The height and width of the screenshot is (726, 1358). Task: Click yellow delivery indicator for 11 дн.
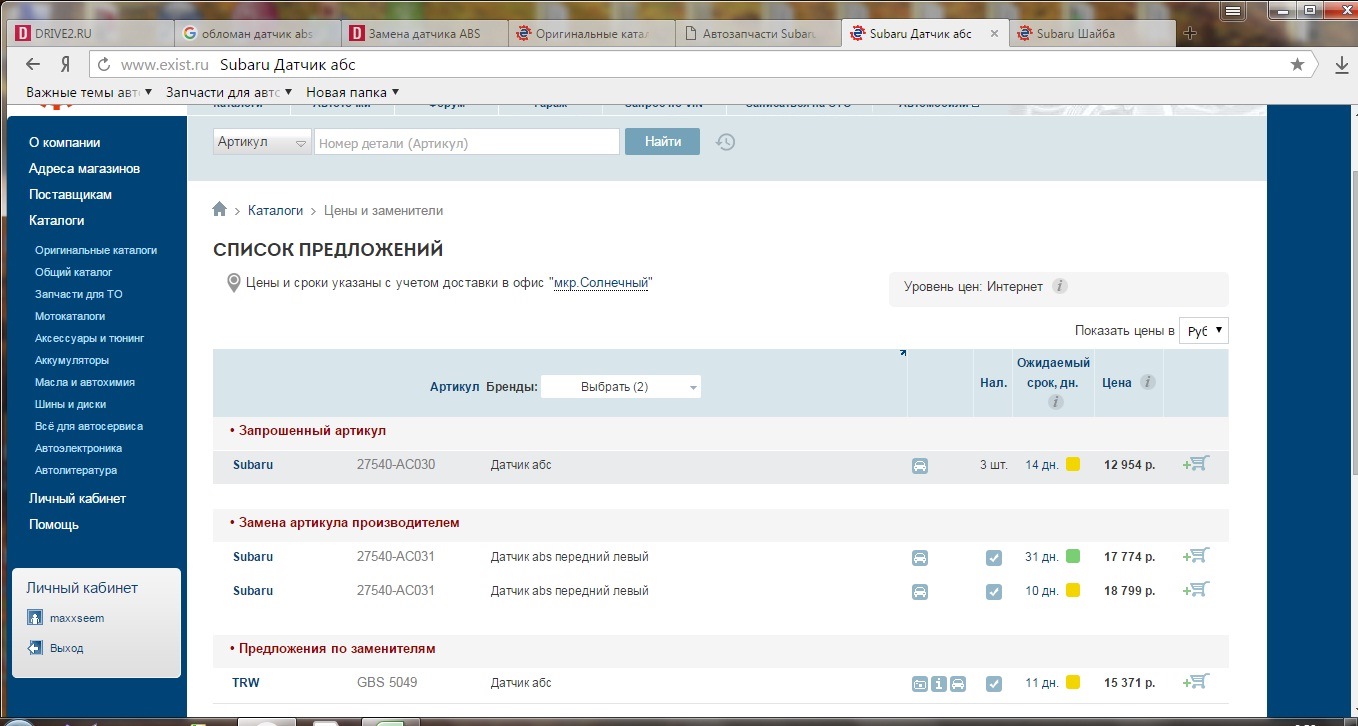click(x=1073, y=682)
